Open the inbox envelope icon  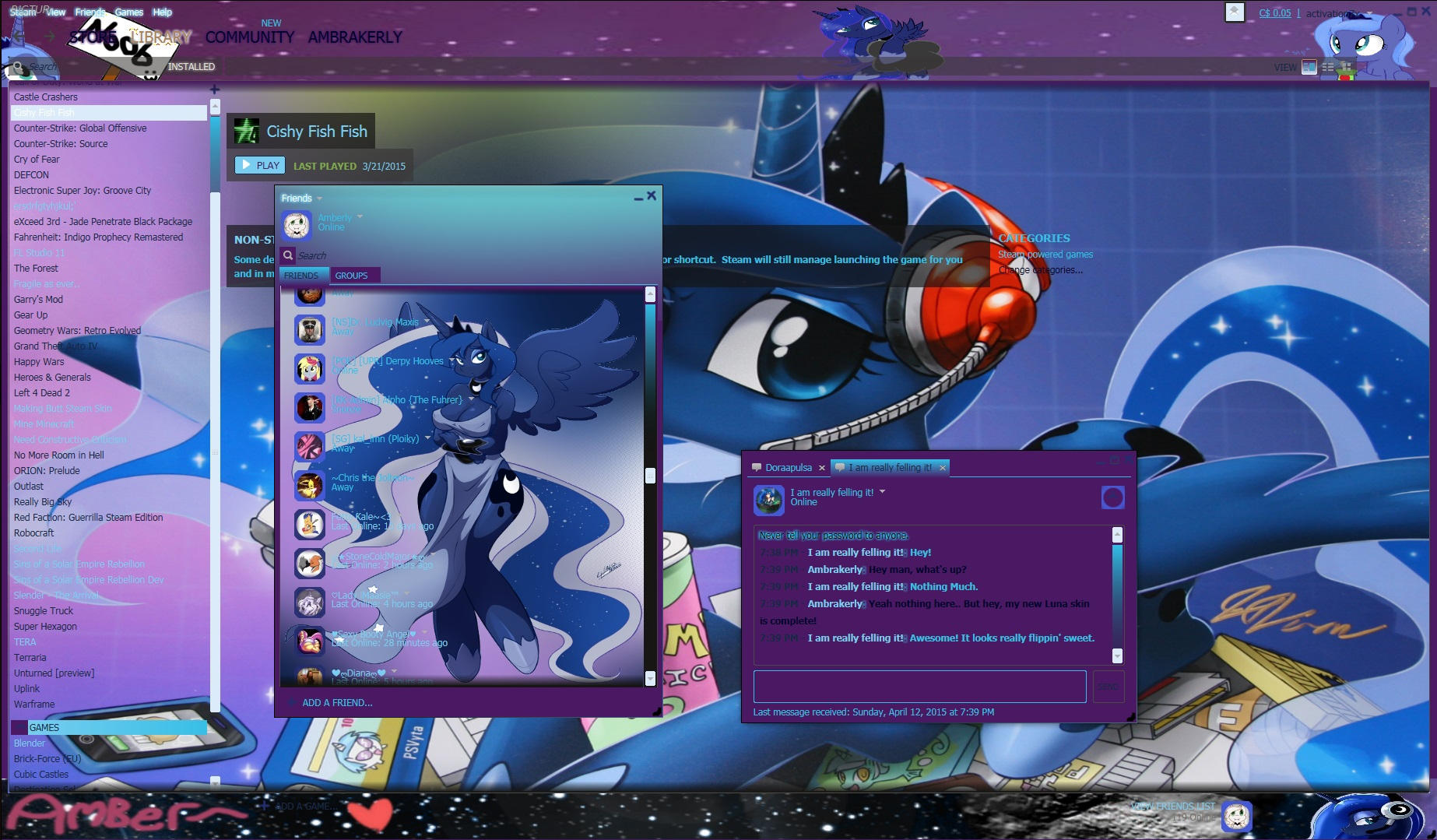click(x=1234, y=12)
